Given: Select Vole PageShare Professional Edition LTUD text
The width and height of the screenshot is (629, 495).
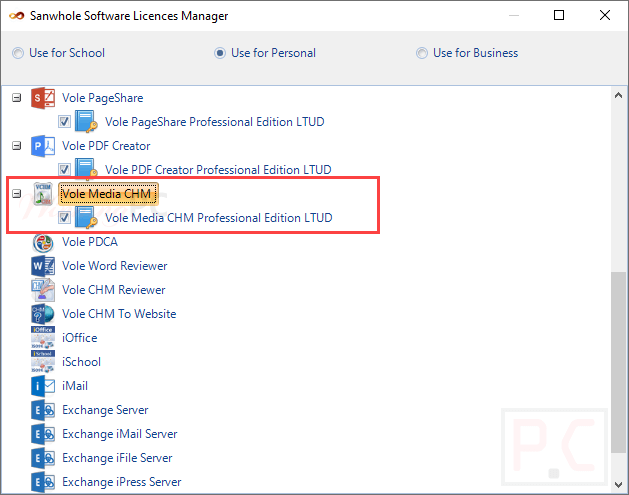Looking at the screenshot, I should (215, 122).
